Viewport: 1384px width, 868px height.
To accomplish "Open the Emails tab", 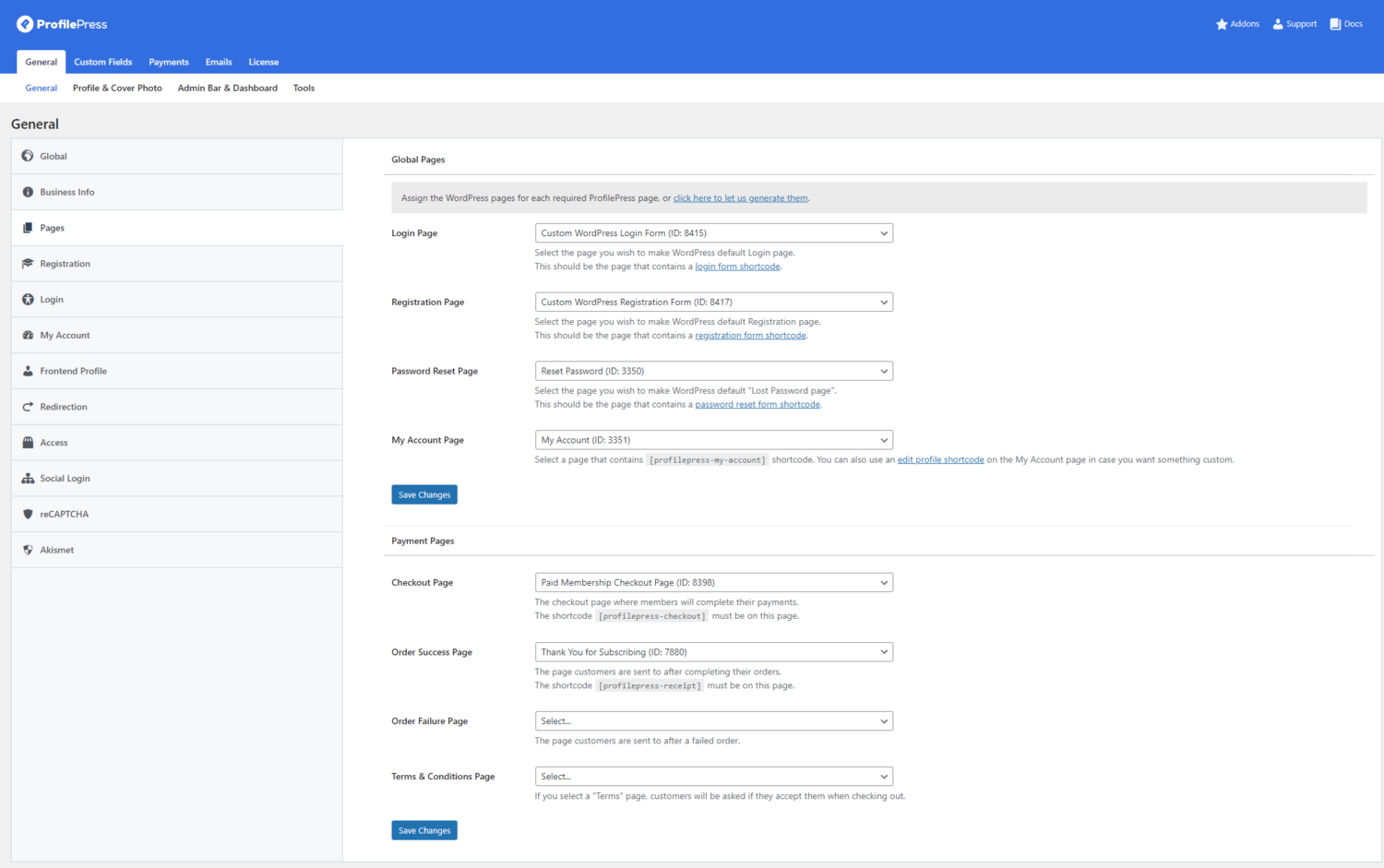I will point(219,62).
